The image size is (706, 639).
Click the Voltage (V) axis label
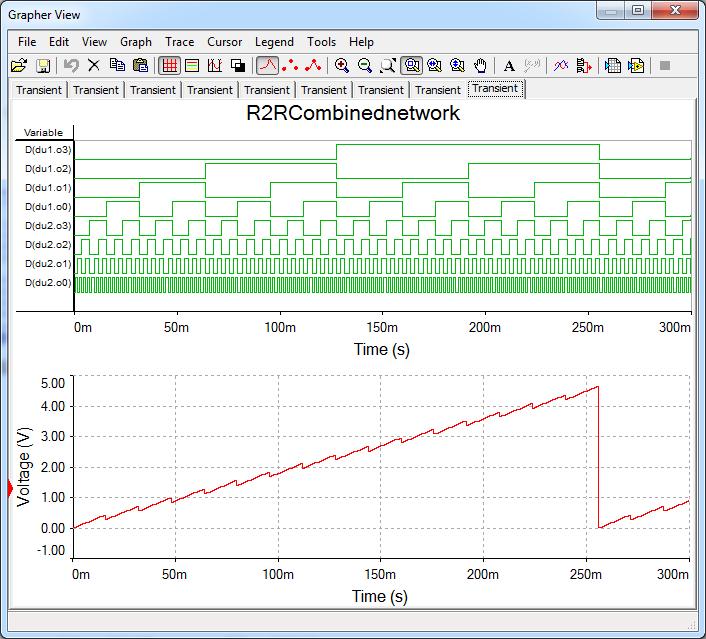tap(23, 467)
